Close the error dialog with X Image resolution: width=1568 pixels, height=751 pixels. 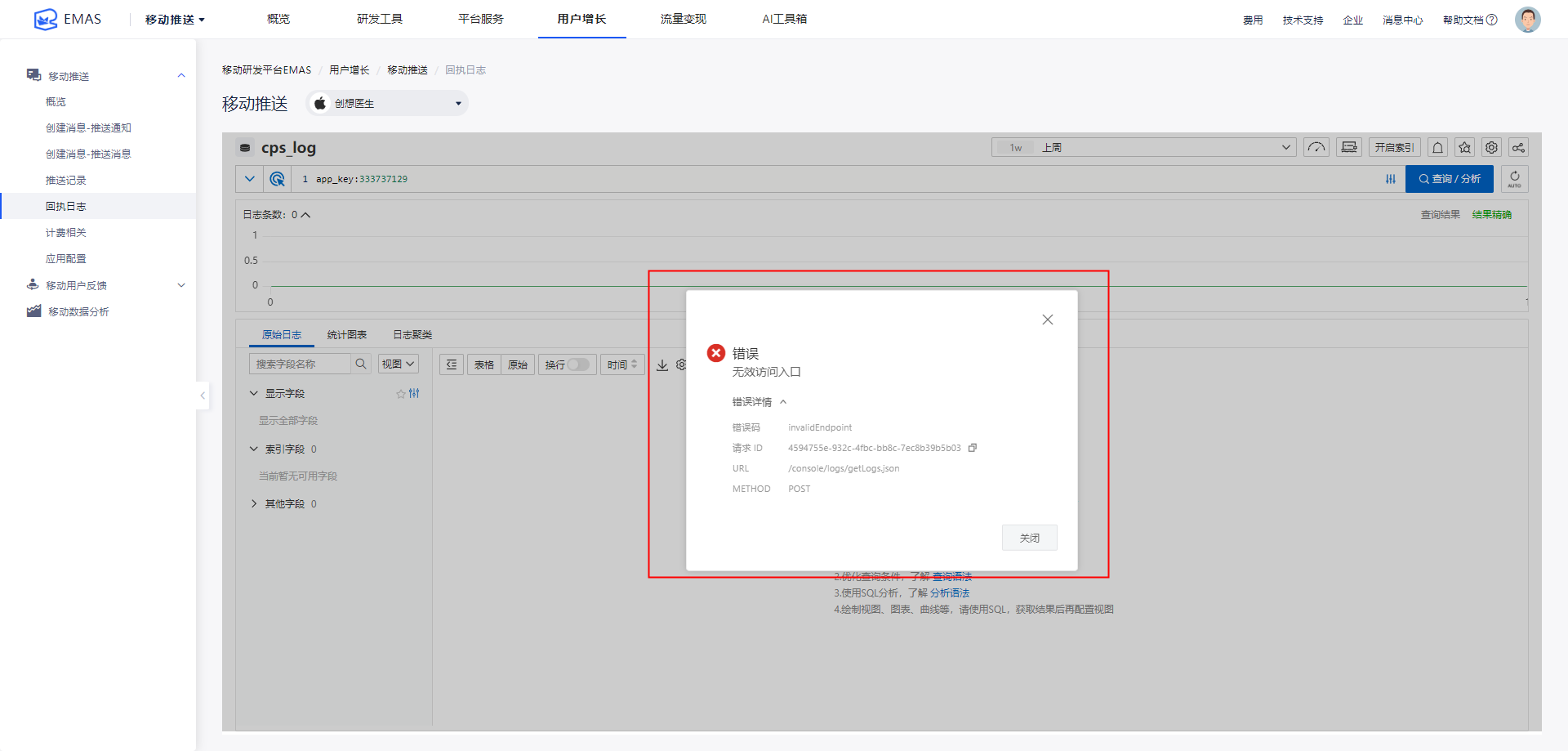pos(1048,320)
